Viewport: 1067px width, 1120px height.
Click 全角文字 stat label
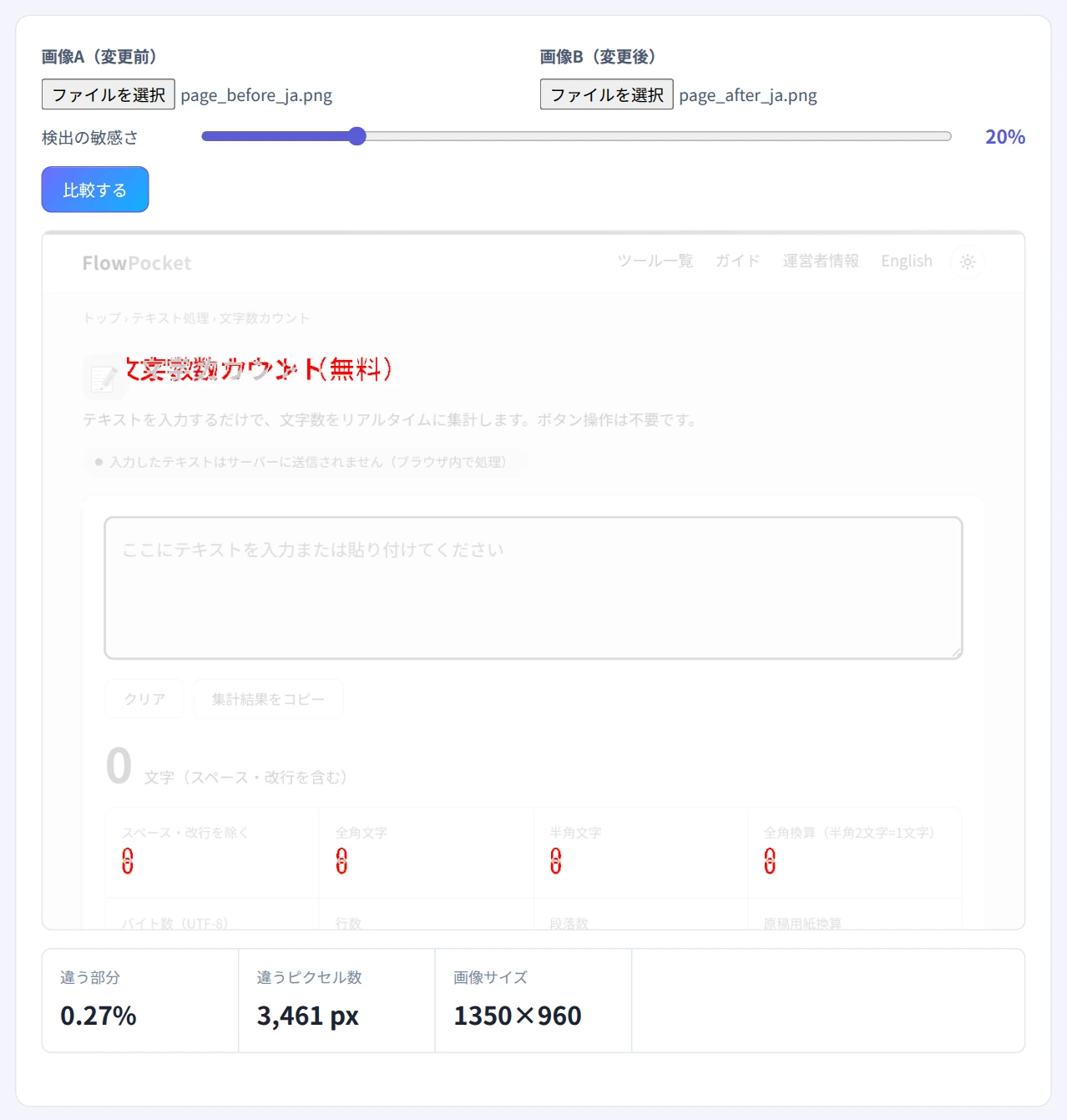pos(362,833)
